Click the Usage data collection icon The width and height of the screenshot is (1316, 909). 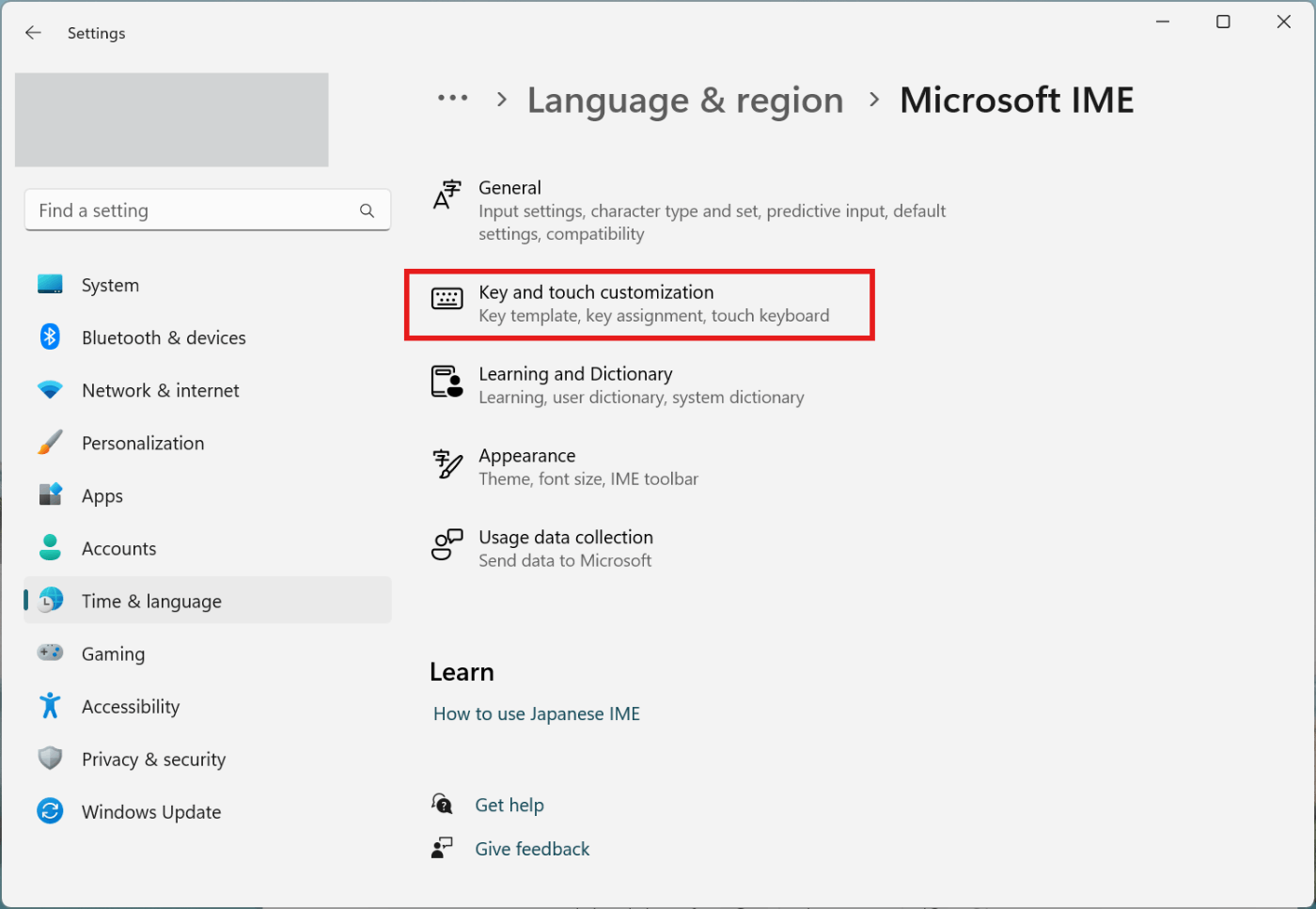tap(446, 545)
